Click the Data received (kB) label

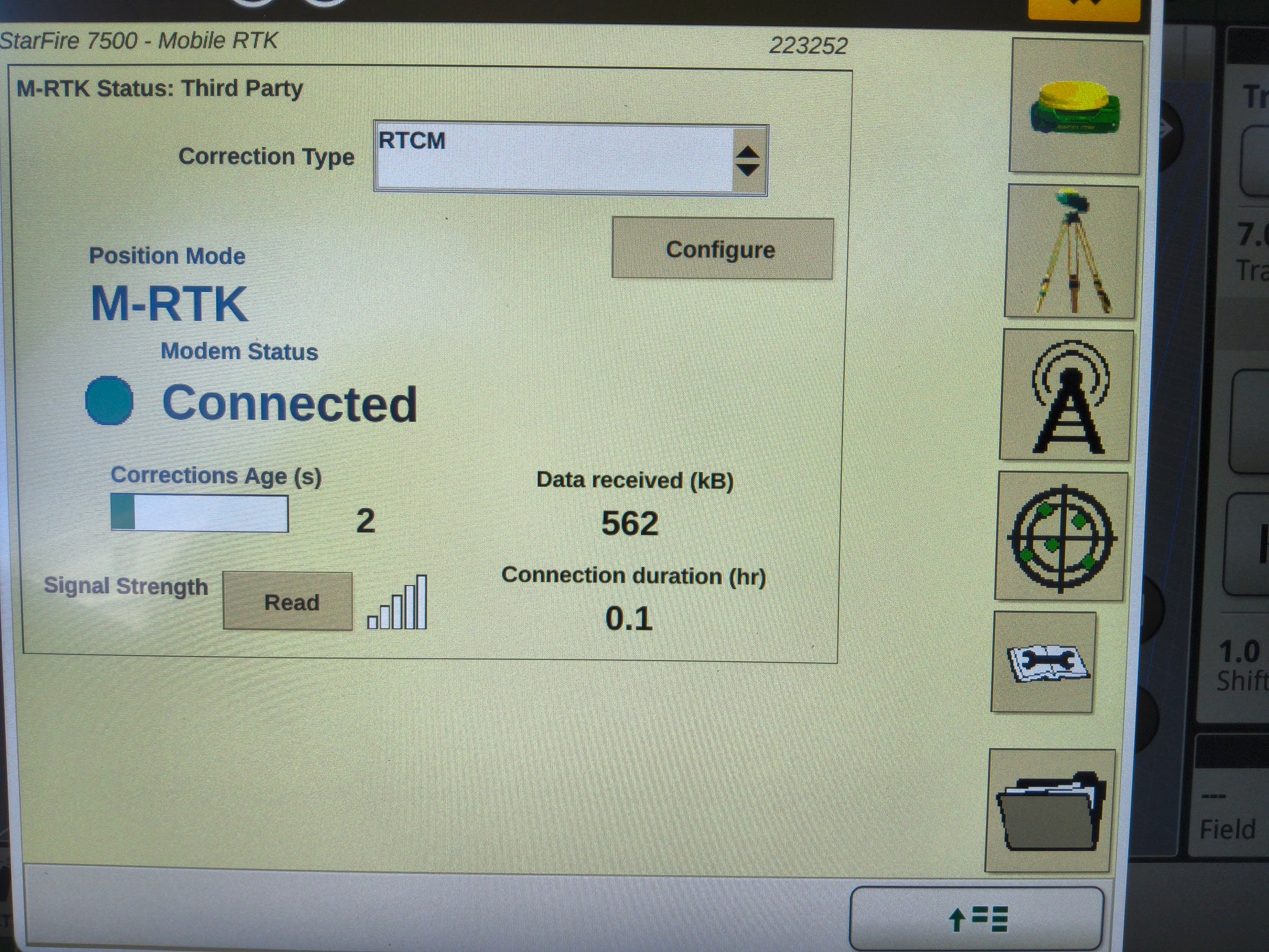point(635,480)
